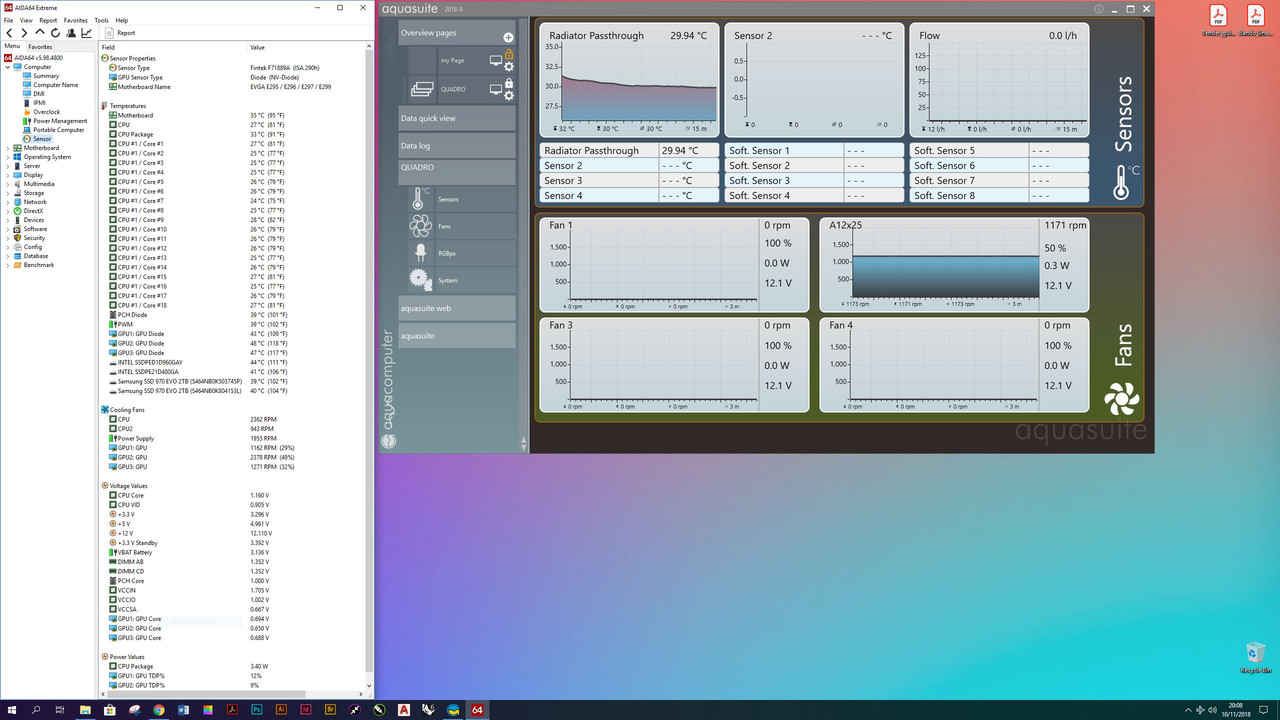Viewport: 1280px width, 720px height.
Task: Select the Sensor tree item
Action: coord(42,139)
